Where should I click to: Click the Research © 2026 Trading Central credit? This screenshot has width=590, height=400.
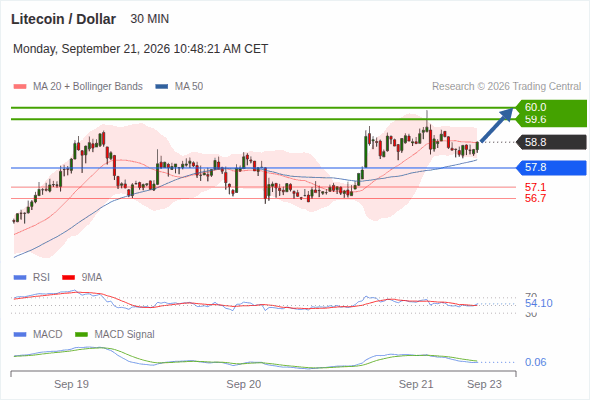pos(506,87)
